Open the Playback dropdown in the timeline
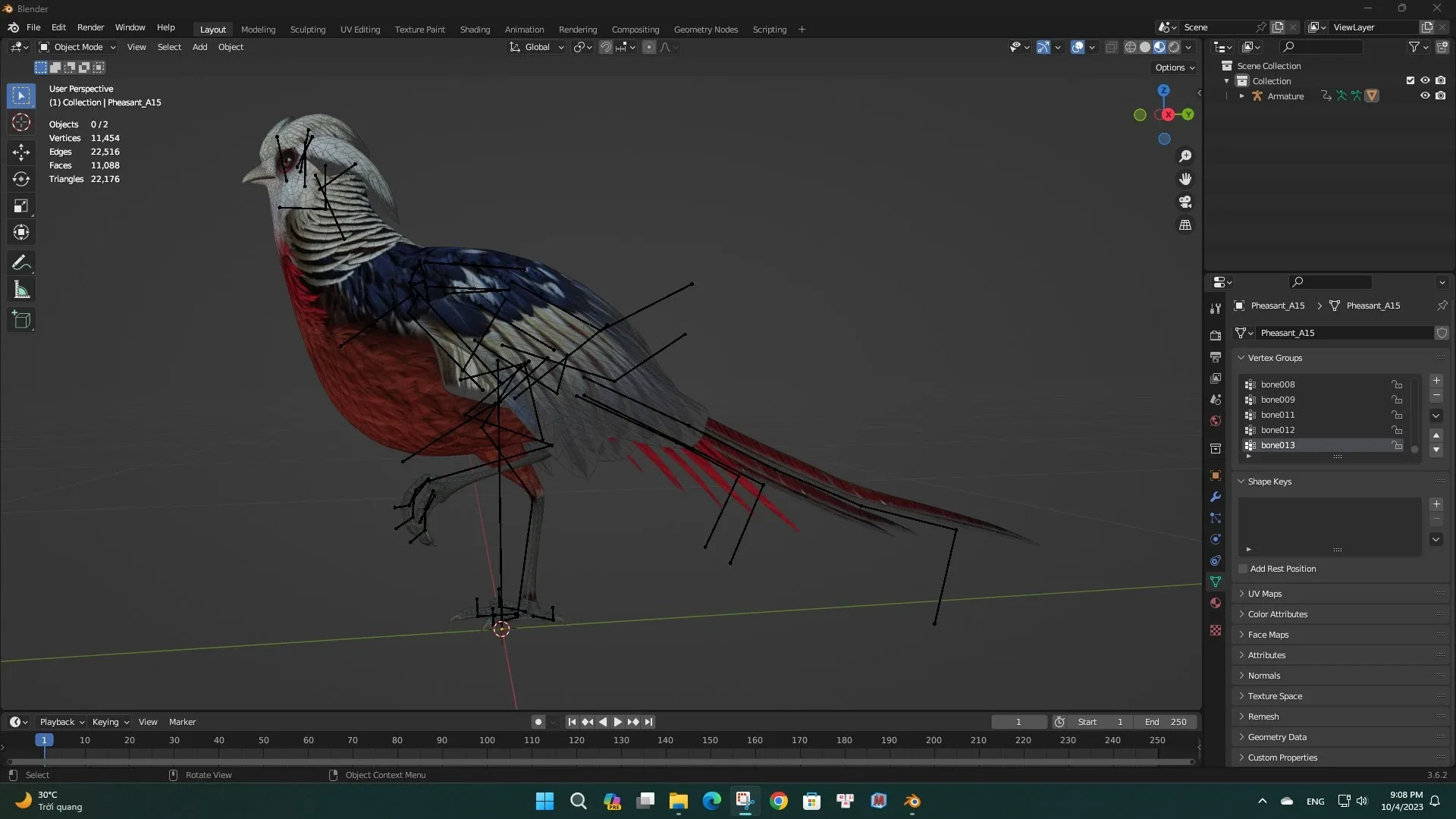The image size is (1456, 819). [61, 722]
